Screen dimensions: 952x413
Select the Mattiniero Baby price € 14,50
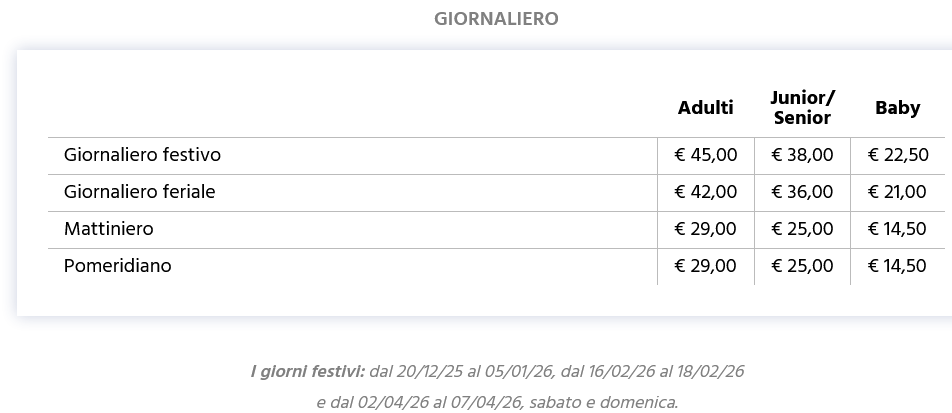click(x=897, y=229)
